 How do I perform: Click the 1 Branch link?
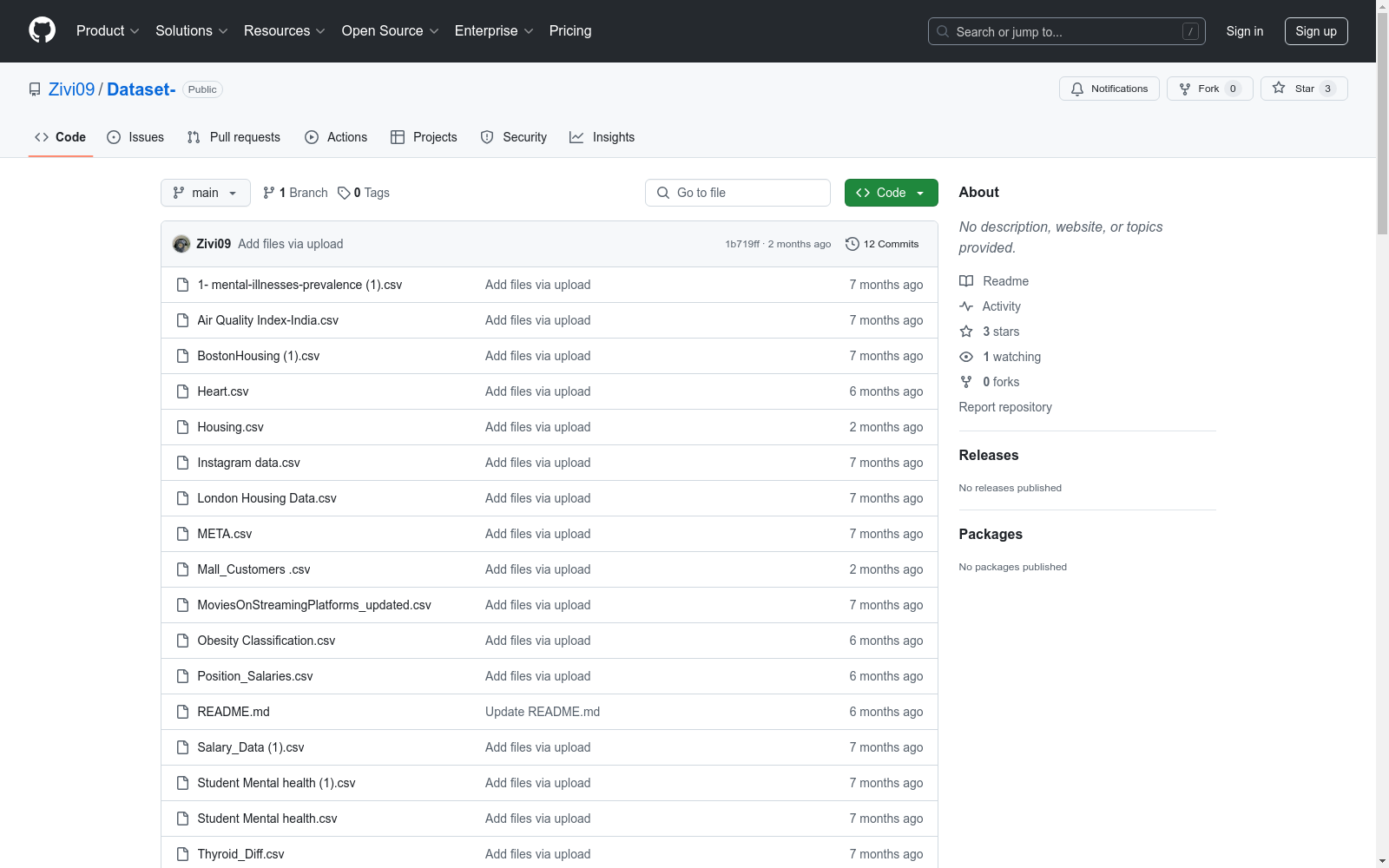[295, 193]
